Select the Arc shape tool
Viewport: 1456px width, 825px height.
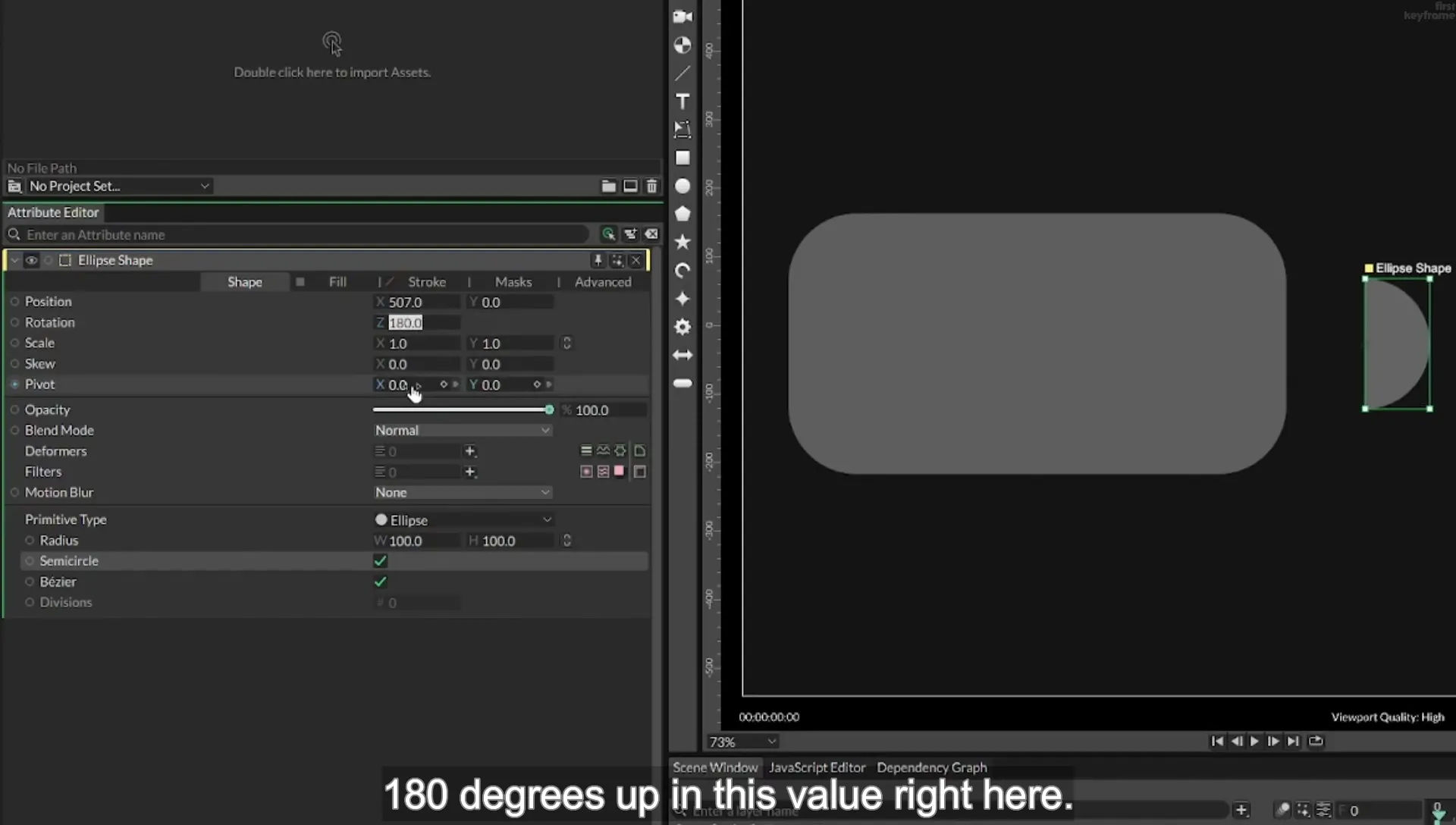682,271
